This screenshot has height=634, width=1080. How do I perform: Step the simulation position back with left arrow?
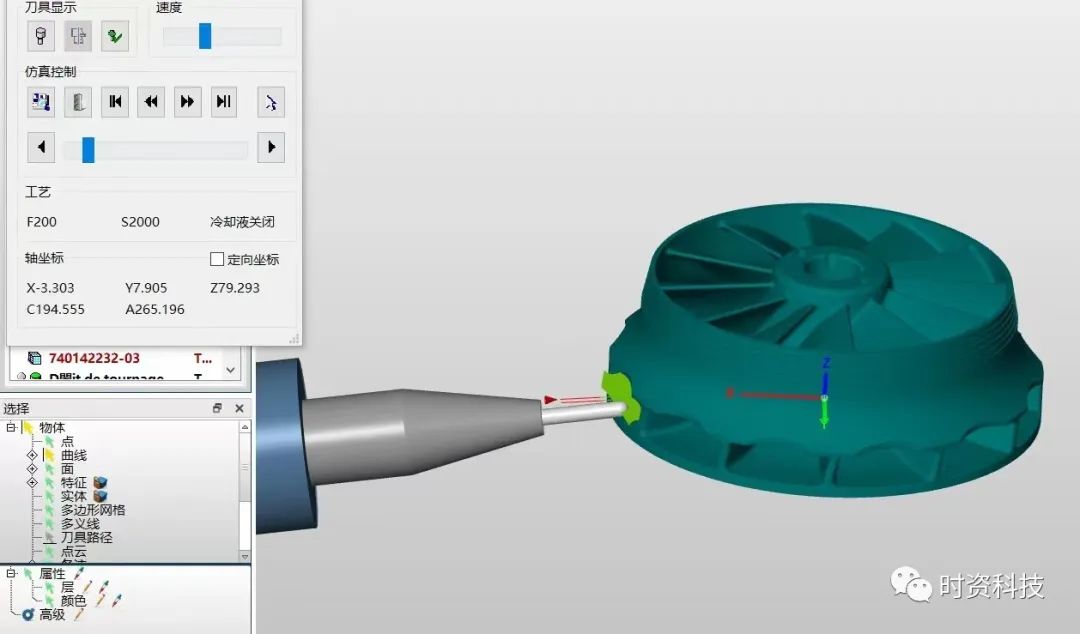[41, 147]
